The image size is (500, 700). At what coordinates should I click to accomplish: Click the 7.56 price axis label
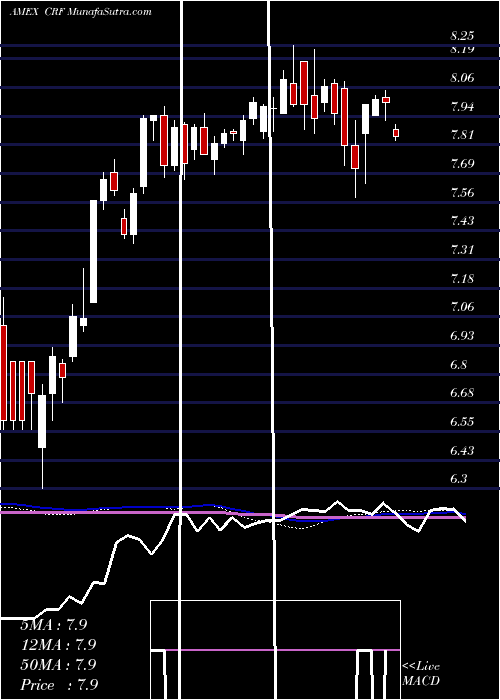pos(462,193)
